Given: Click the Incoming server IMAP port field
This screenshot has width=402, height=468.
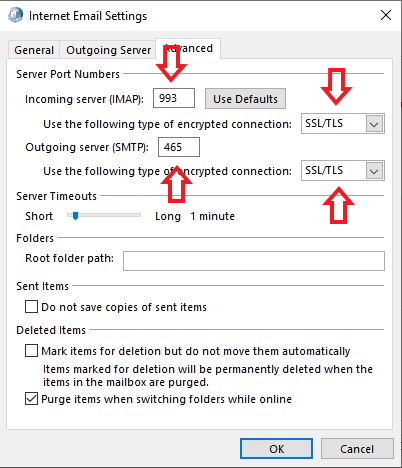Looking at the screenshot, I should click(x=174, y=98).
